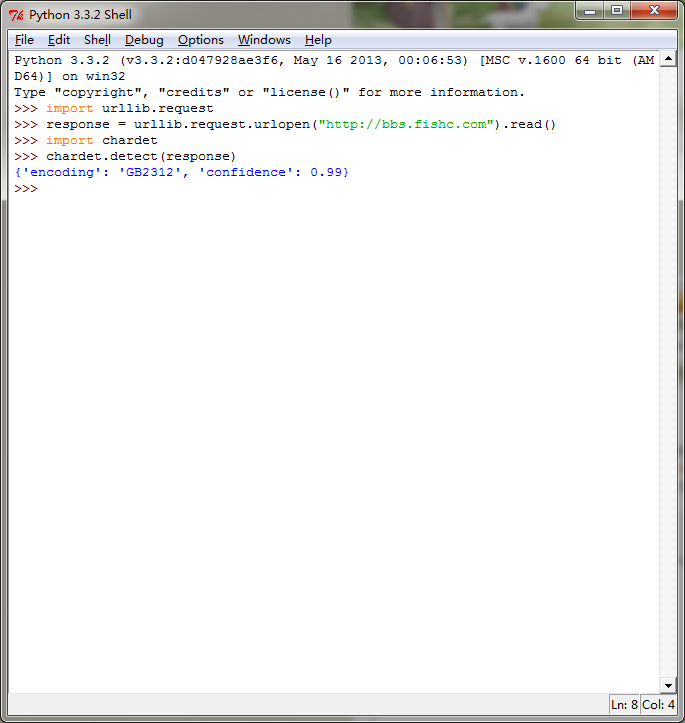
Task: Open the Shell menu
Action: (x=97, y=40)
